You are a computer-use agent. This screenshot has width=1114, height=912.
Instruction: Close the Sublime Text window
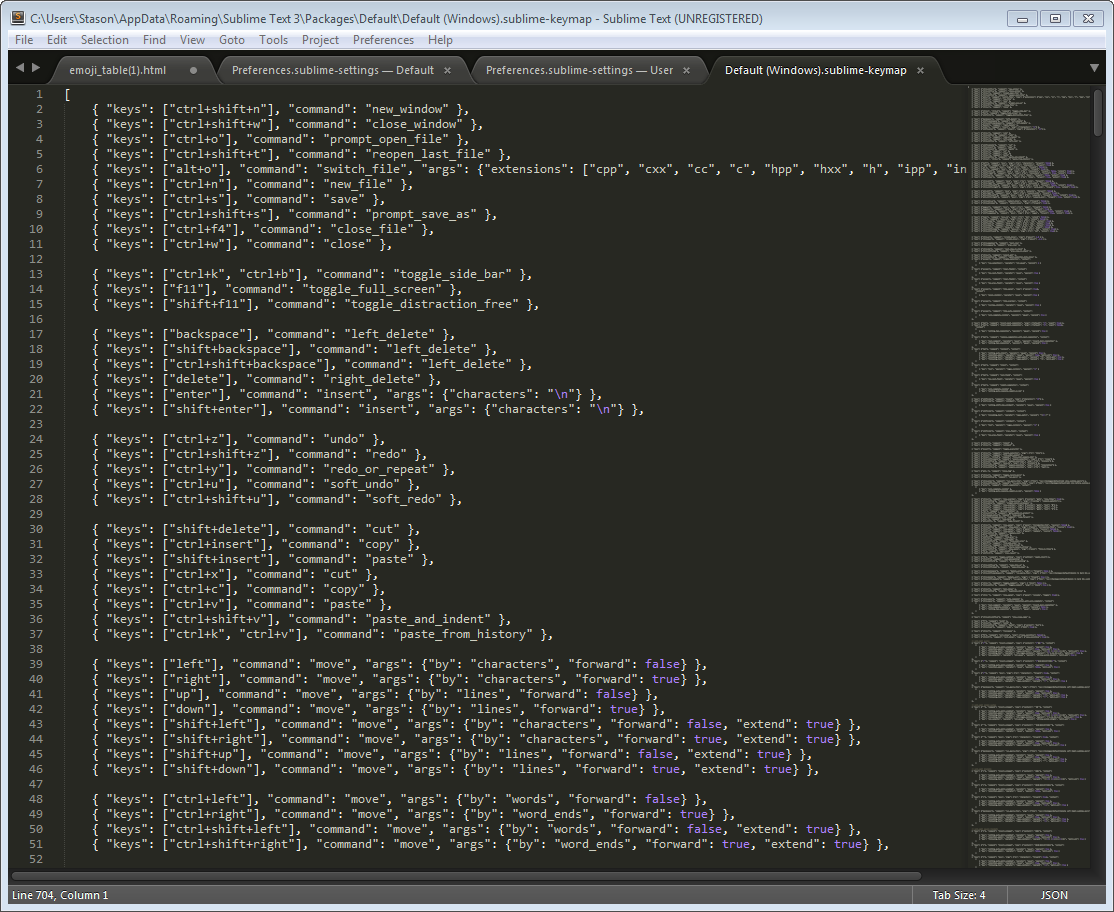(1088, 18)
